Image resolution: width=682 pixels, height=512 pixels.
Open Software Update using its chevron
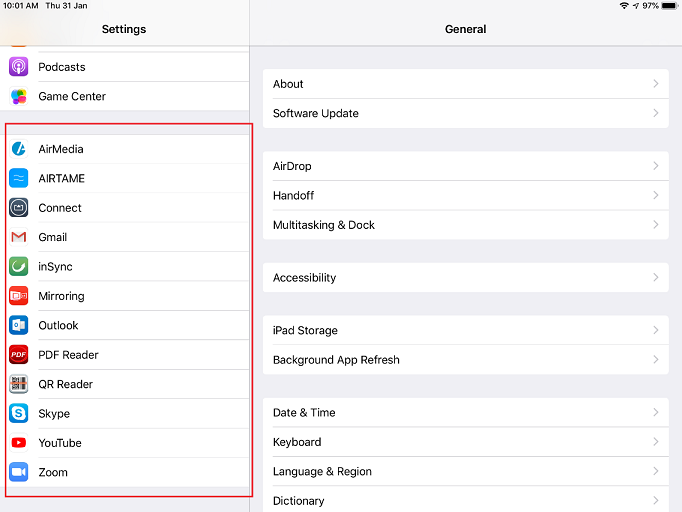pyautogui.click(x=656, y=113)
